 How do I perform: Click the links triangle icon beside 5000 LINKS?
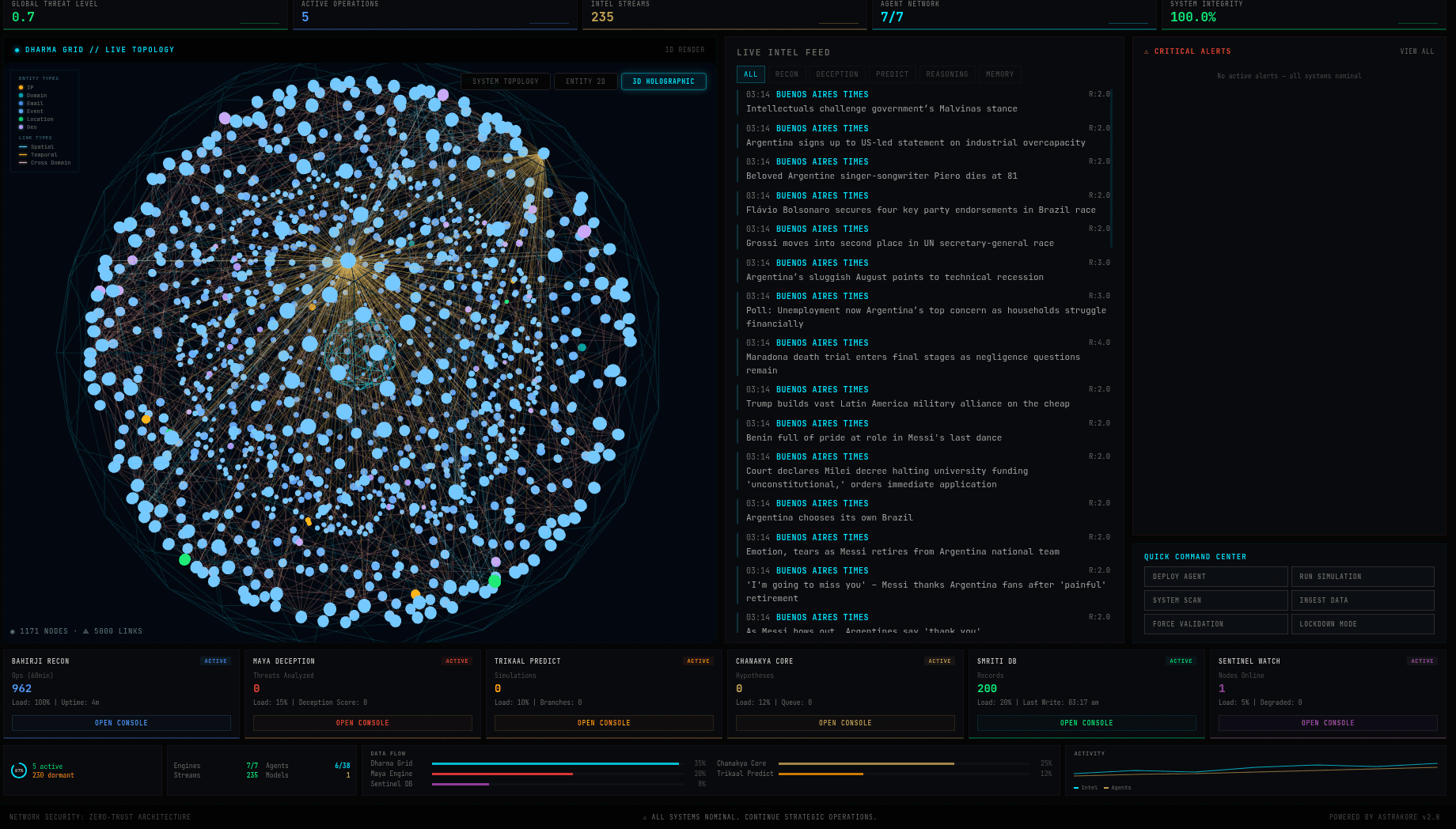(x=85, y=631)
